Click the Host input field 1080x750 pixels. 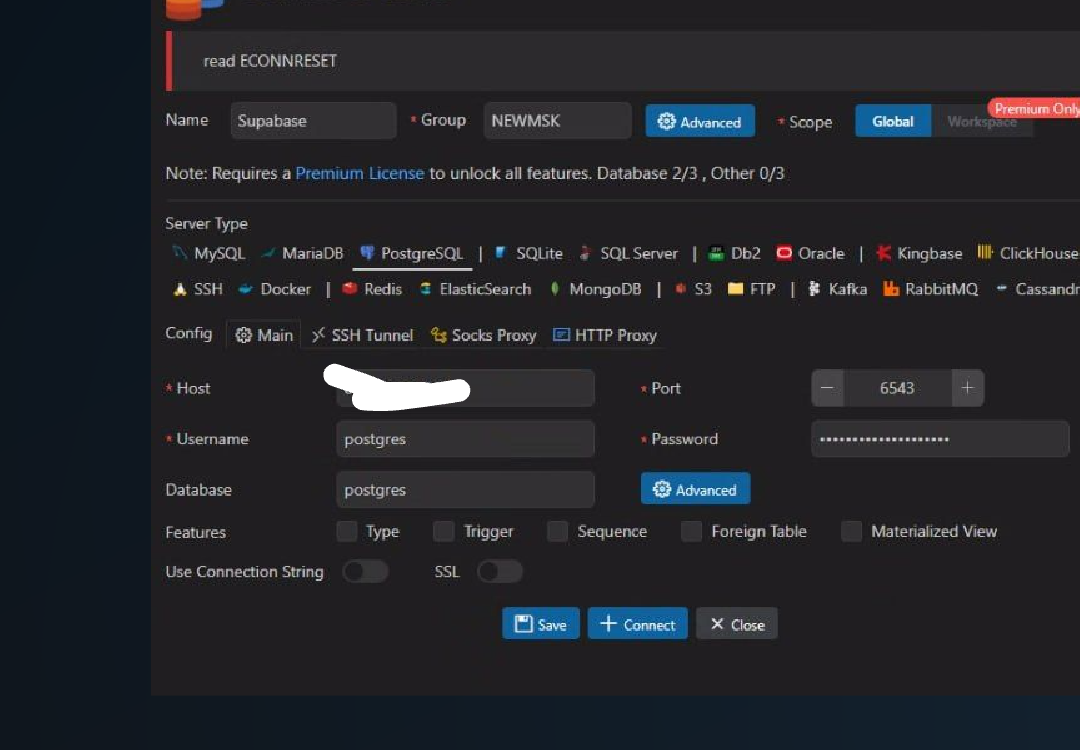(465, 388)
